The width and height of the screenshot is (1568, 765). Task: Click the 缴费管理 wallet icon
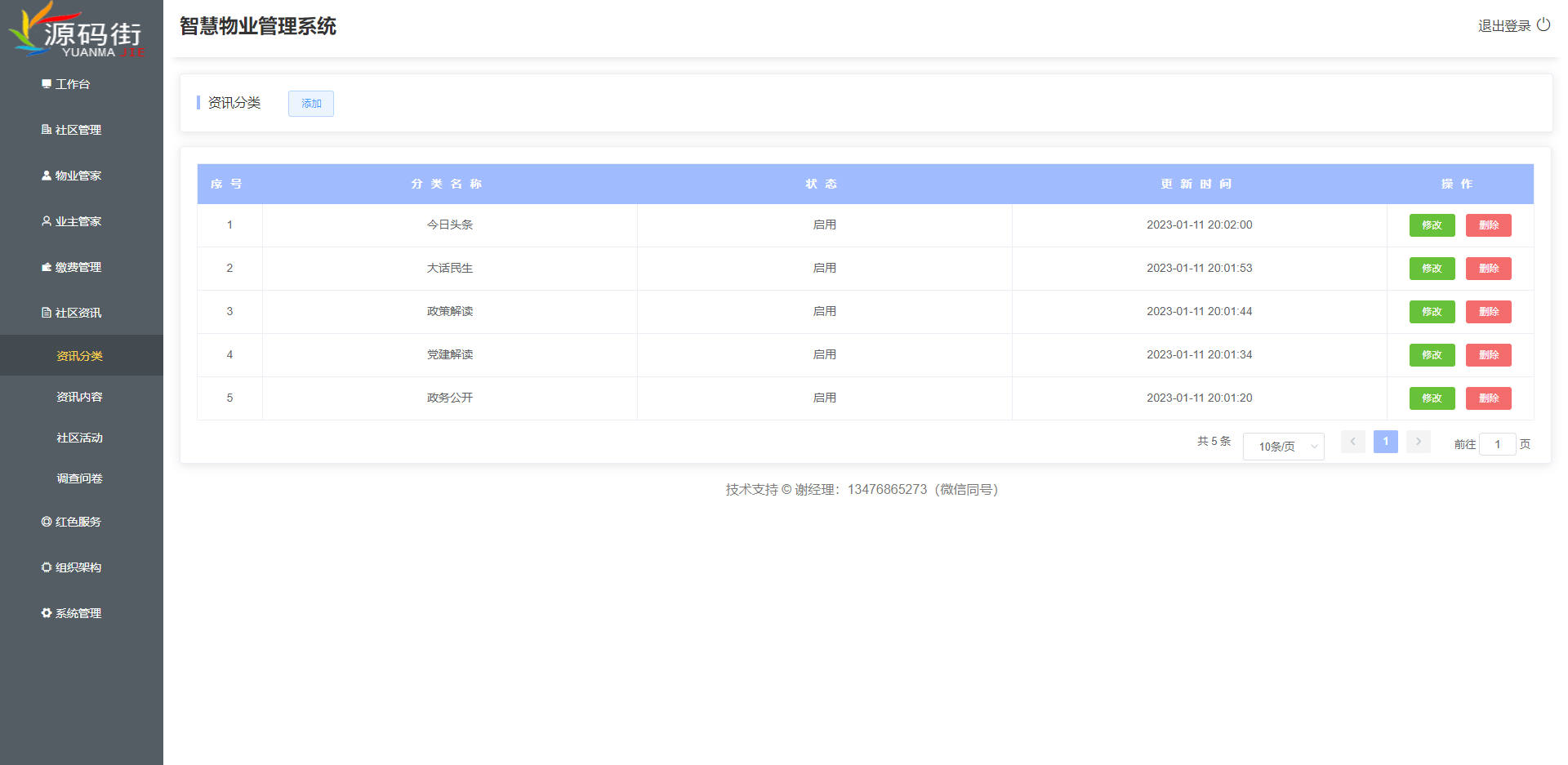(x=47, y=267)
